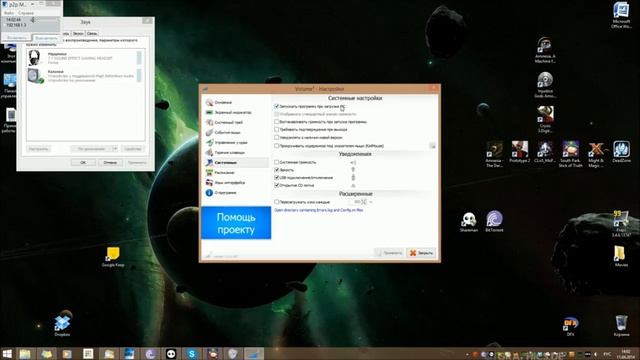The width and height of the screenshot is (640, 360).
Task: Enable exit confirmation checkbox
Action: pyautogui.click(x=277, y=129)
